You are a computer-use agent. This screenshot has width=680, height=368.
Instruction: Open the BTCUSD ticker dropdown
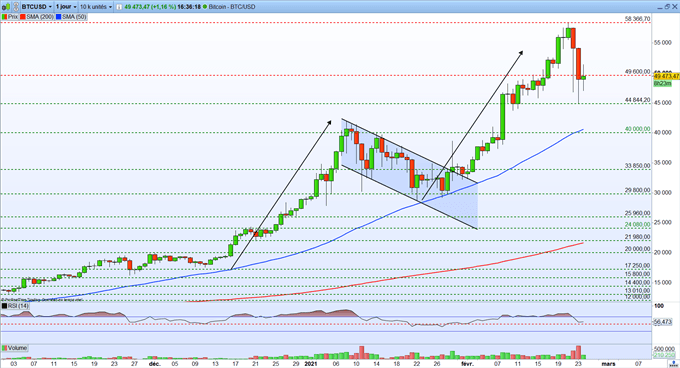(x=37, y=7)
